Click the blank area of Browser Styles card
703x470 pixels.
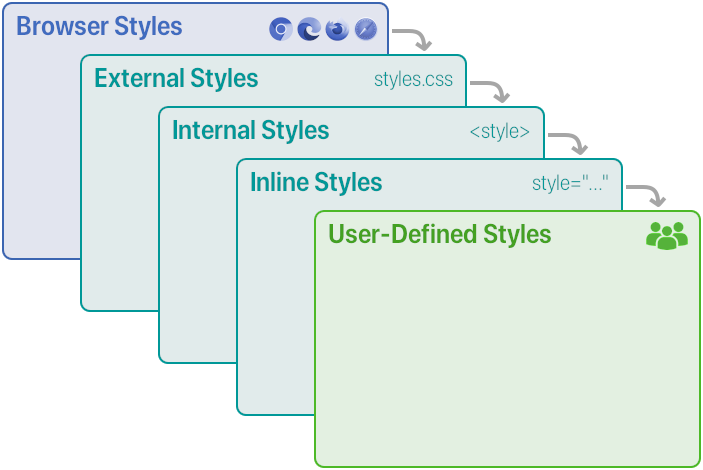click(40, 150)
